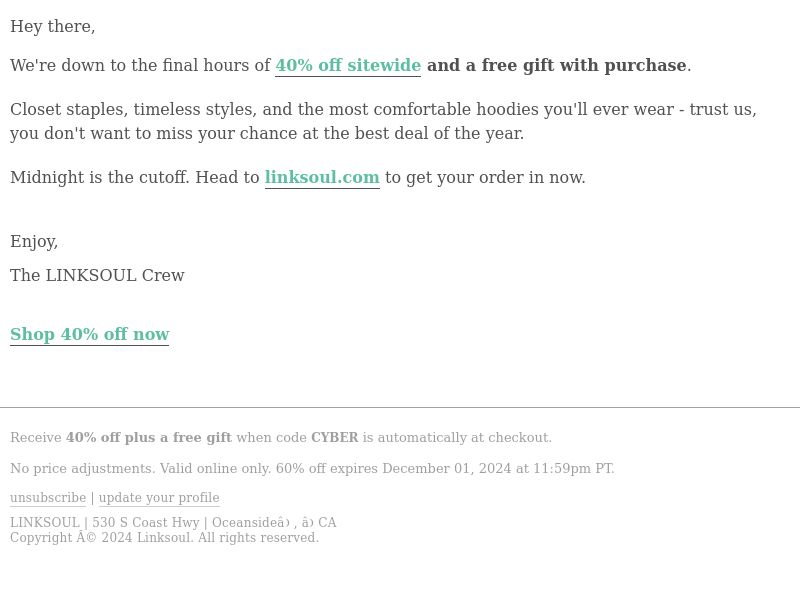
Task: Click the horizontal divider above the footer
Action: 400,408
